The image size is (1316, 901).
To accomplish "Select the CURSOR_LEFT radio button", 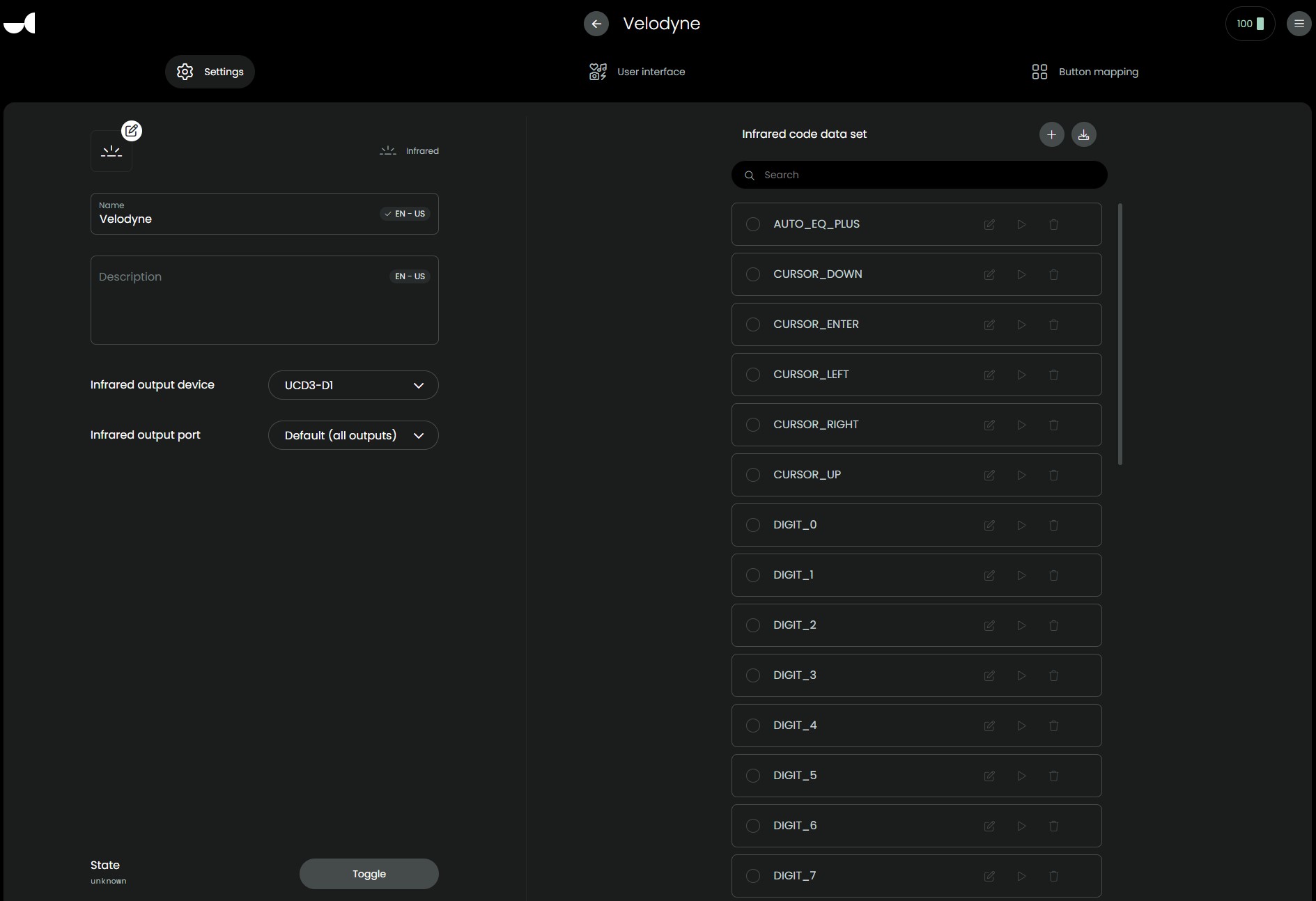I will (x=753, y=375).
